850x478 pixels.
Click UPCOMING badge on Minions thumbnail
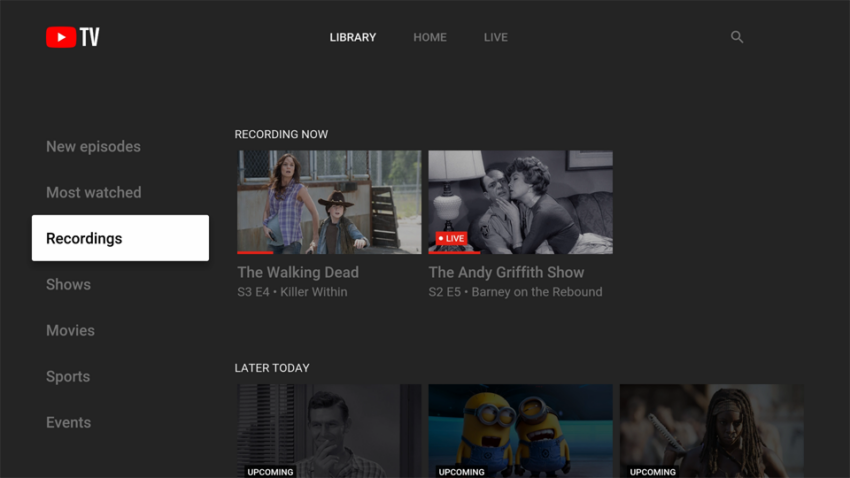point(461,472)
